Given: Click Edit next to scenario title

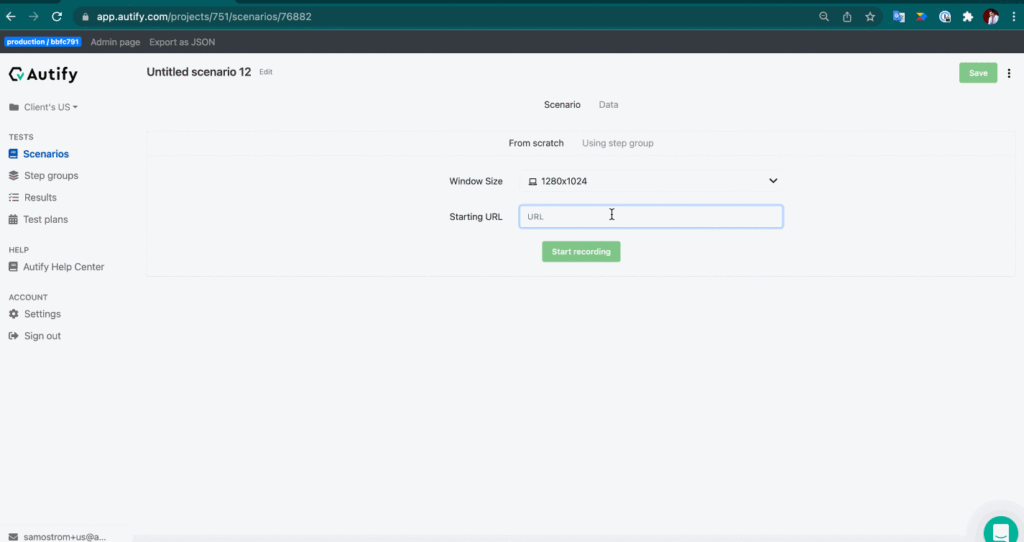Looking at the screenshot, I should tap(265, 72).
